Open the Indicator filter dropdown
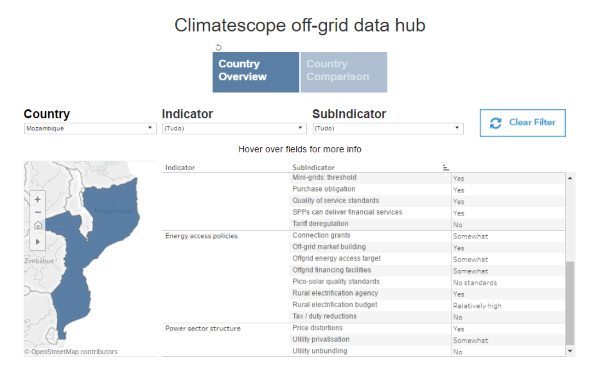This screenshot has height=380, width=600. 234,128
